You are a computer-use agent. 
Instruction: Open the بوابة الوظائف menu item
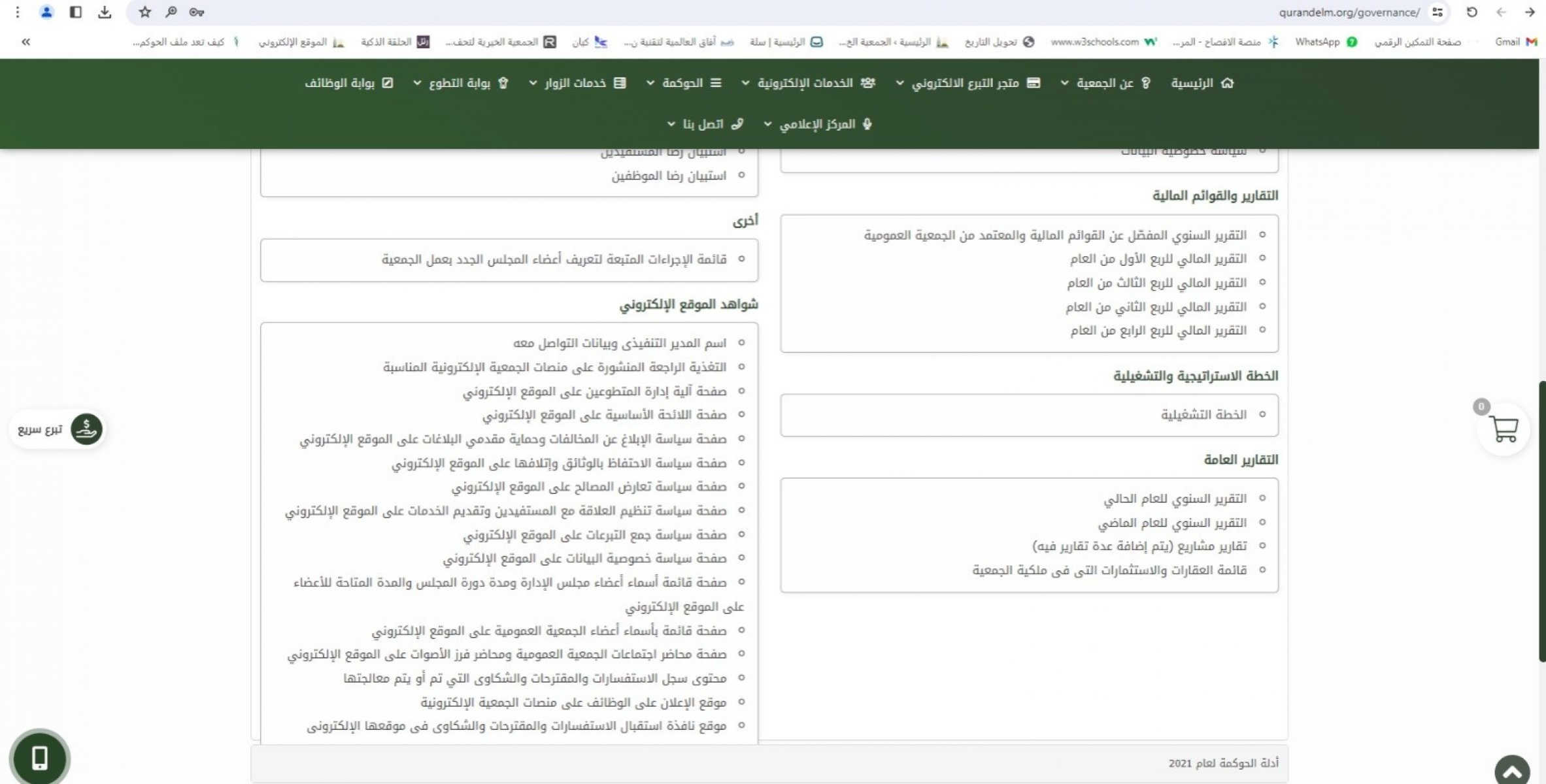point(349,83)
